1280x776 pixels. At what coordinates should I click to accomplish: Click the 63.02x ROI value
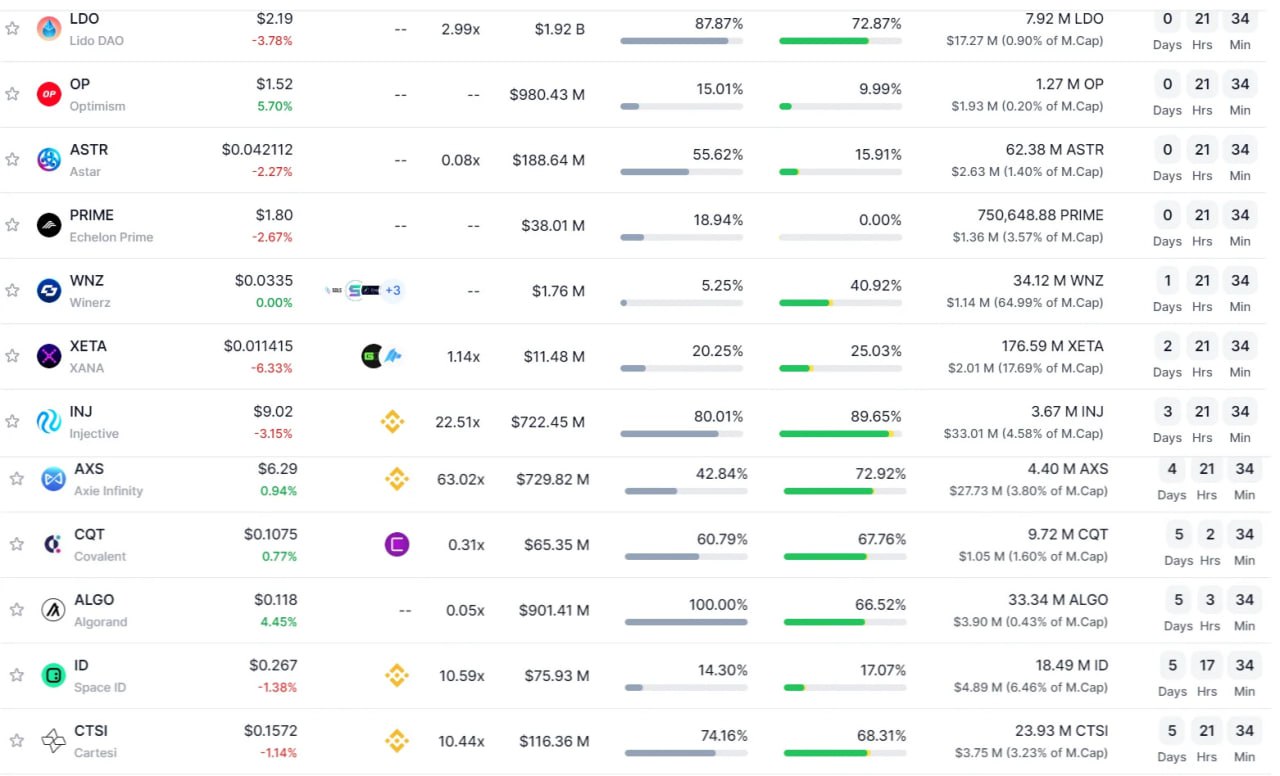pos(460,479)
